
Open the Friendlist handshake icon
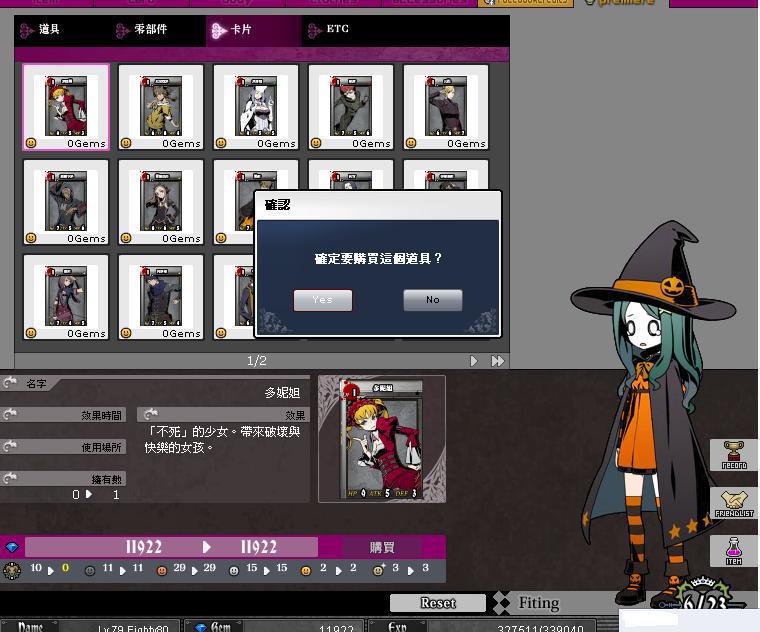click(x=734, y=504)
